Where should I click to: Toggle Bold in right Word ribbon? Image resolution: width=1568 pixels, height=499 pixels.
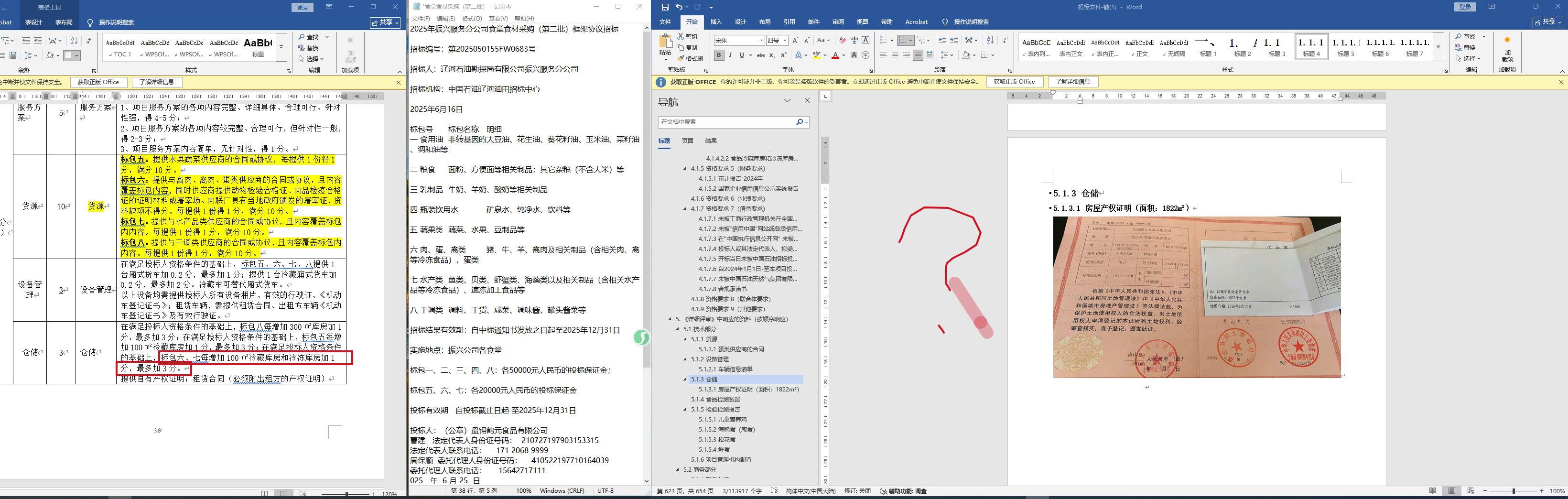719,55
